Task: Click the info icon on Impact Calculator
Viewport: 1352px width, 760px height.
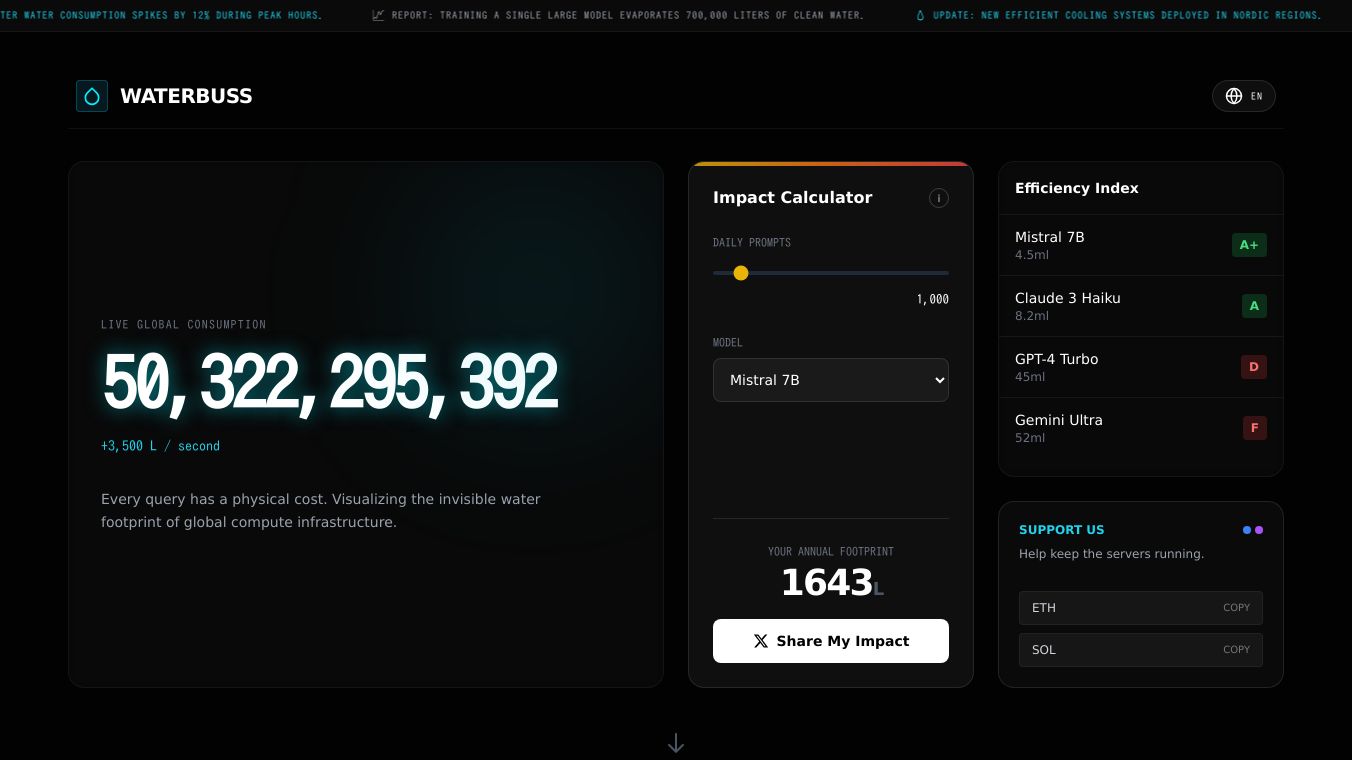Action: (x=939, y=198)
